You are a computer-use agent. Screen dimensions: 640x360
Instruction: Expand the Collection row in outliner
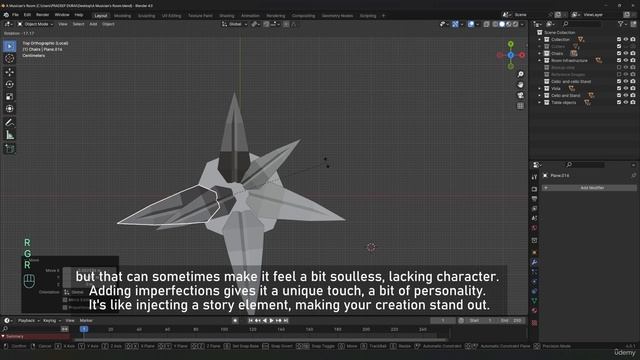tap(540, 40)
